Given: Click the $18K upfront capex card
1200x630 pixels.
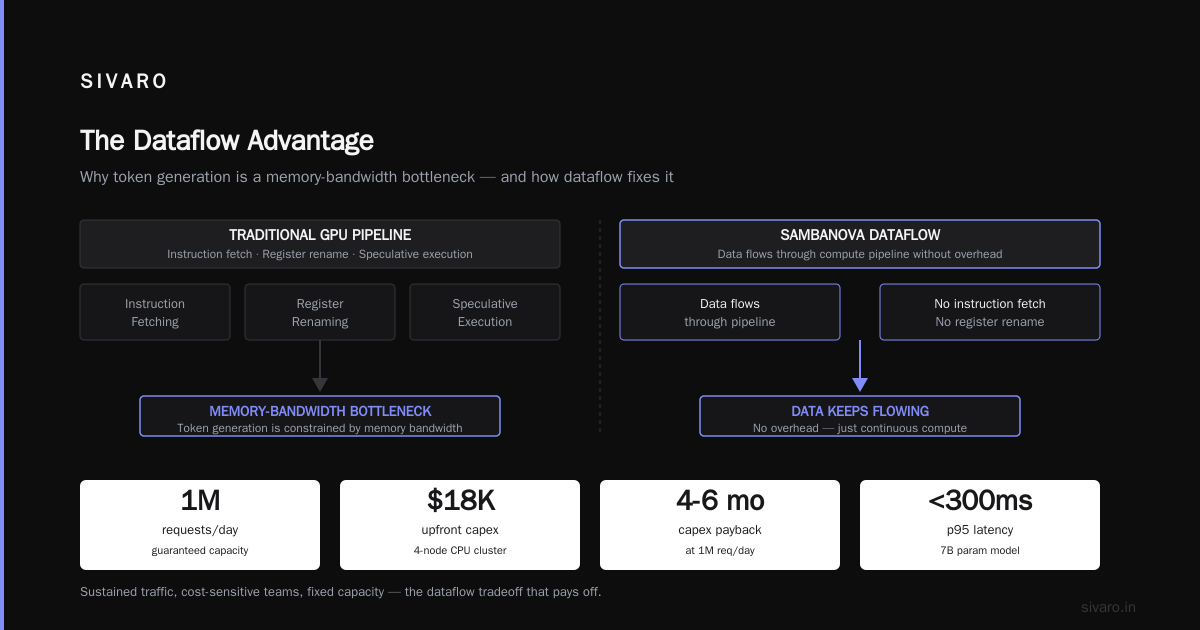Looking at the screenshot, I should tap(460, 525).
